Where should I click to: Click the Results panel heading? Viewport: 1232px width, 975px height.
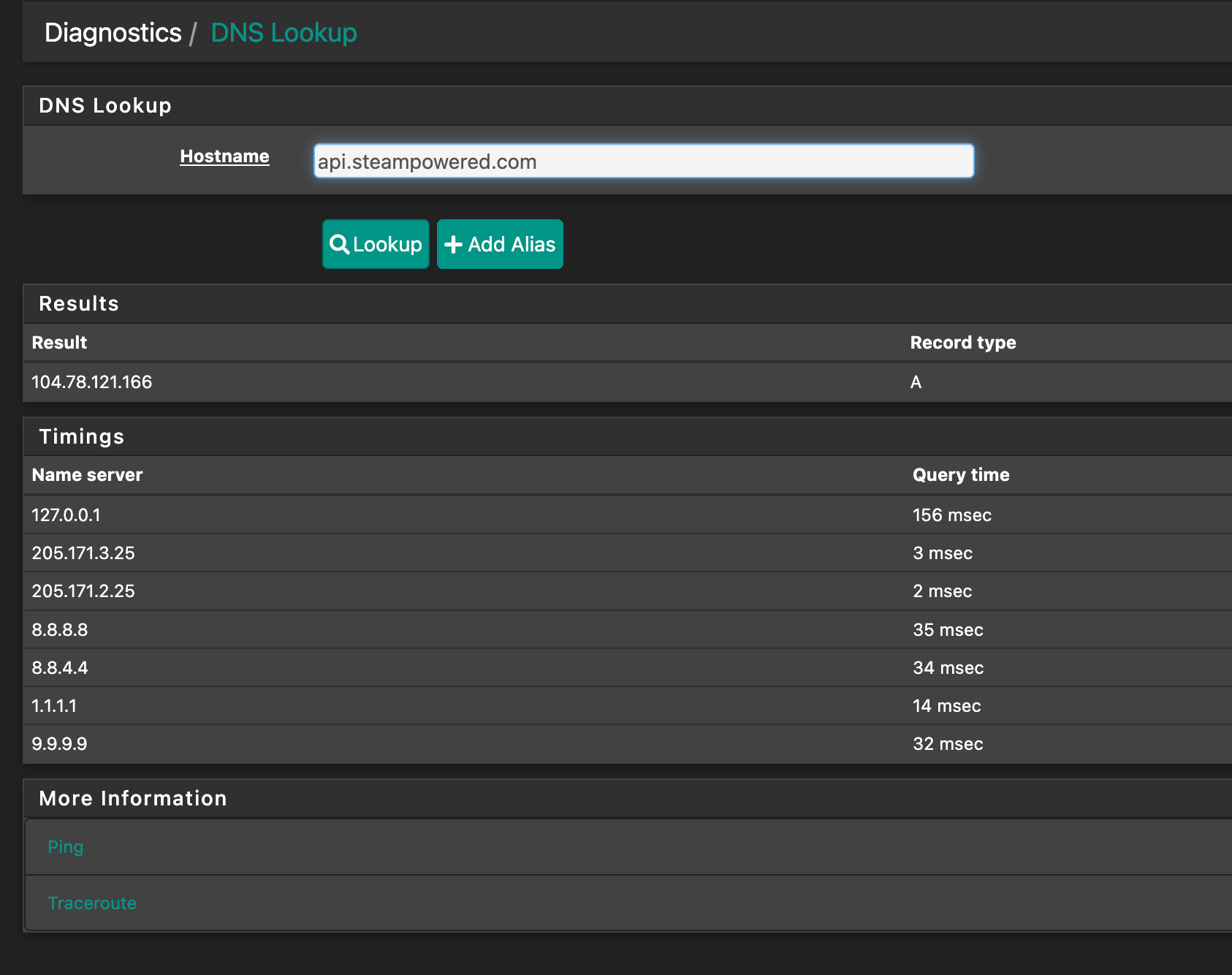coord(79,304)
